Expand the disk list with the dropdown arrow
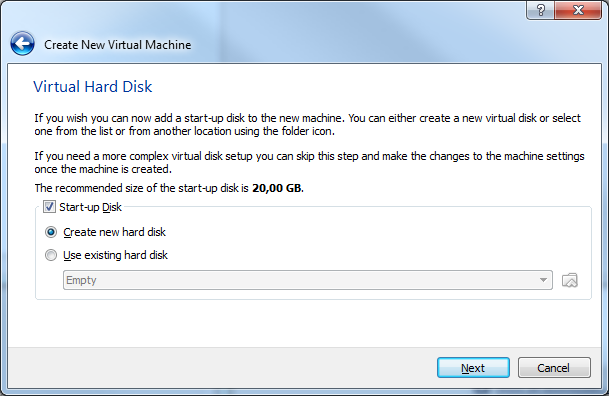This screenshot has height=396, width=609. pyautogui.click(x=543, y=280)
